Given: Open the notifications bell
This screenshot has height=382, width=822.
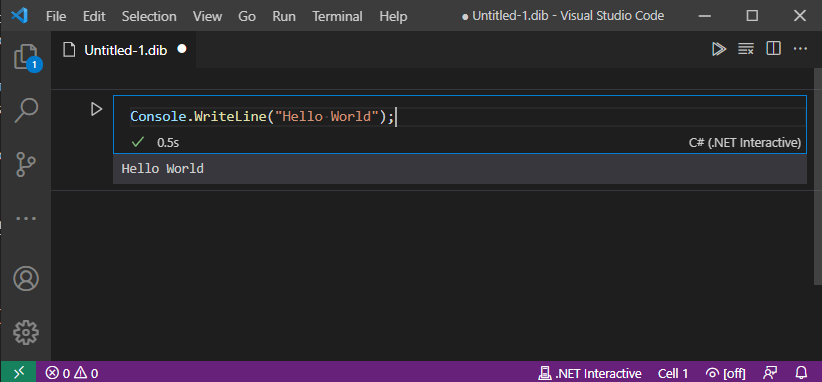Looking at the screenshot, I should tap(802, 373).
